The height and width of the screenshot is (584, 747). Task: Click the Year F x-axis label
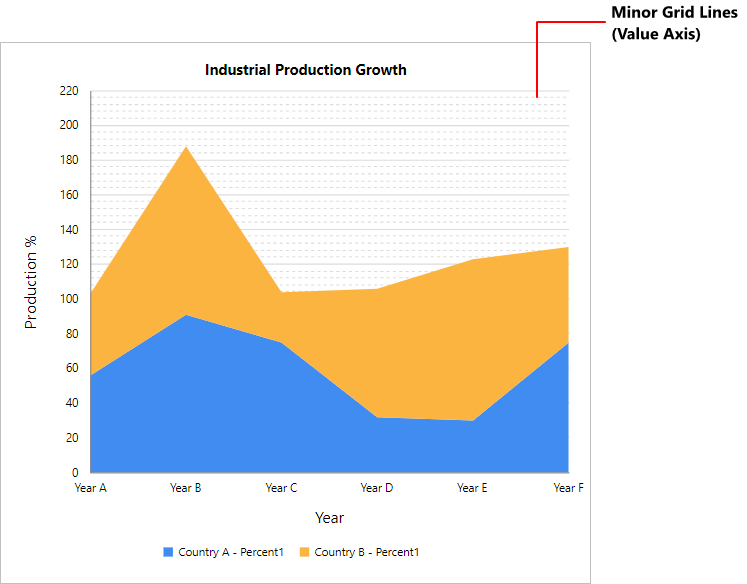coord(567,488)
